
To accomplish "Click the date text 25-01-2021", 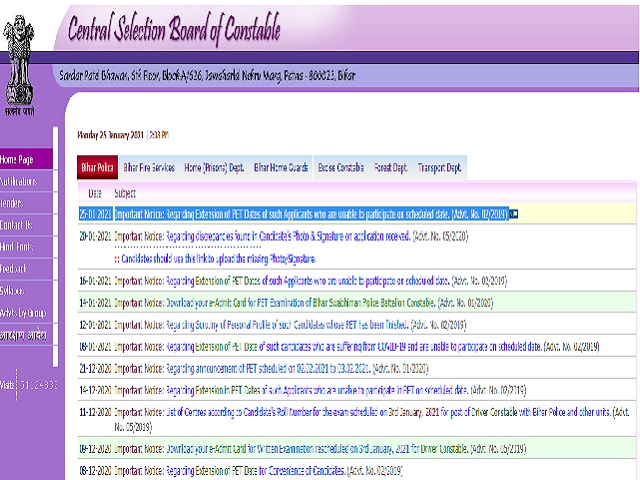I will [x=95, y=214].
